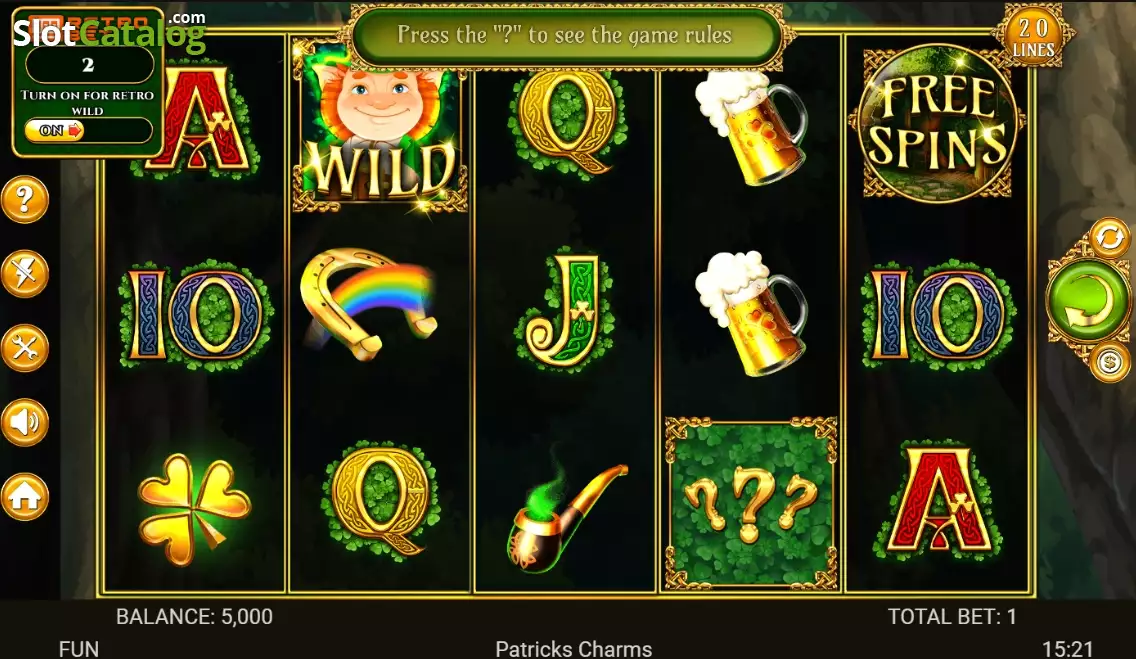
Task: Click the leprechaun Wild symbol
Action: (x=380, y=126)
